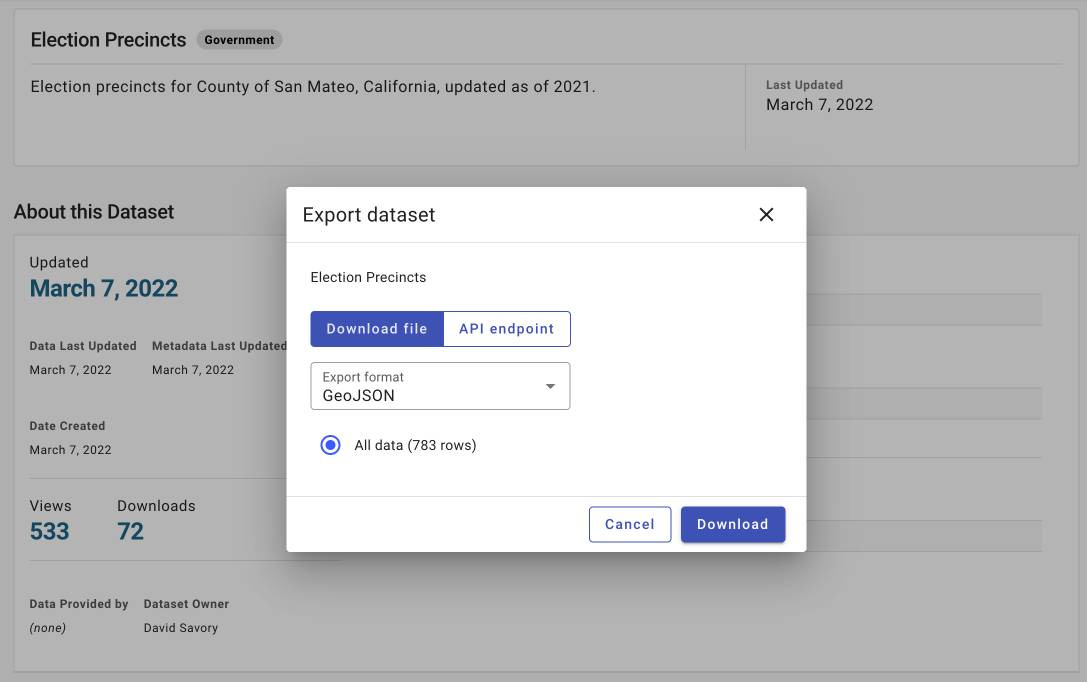The height and width of the screenshot is (682, 1087).
Task: Click the Data Provided by (none) value
Action: [x=48, y=628]
